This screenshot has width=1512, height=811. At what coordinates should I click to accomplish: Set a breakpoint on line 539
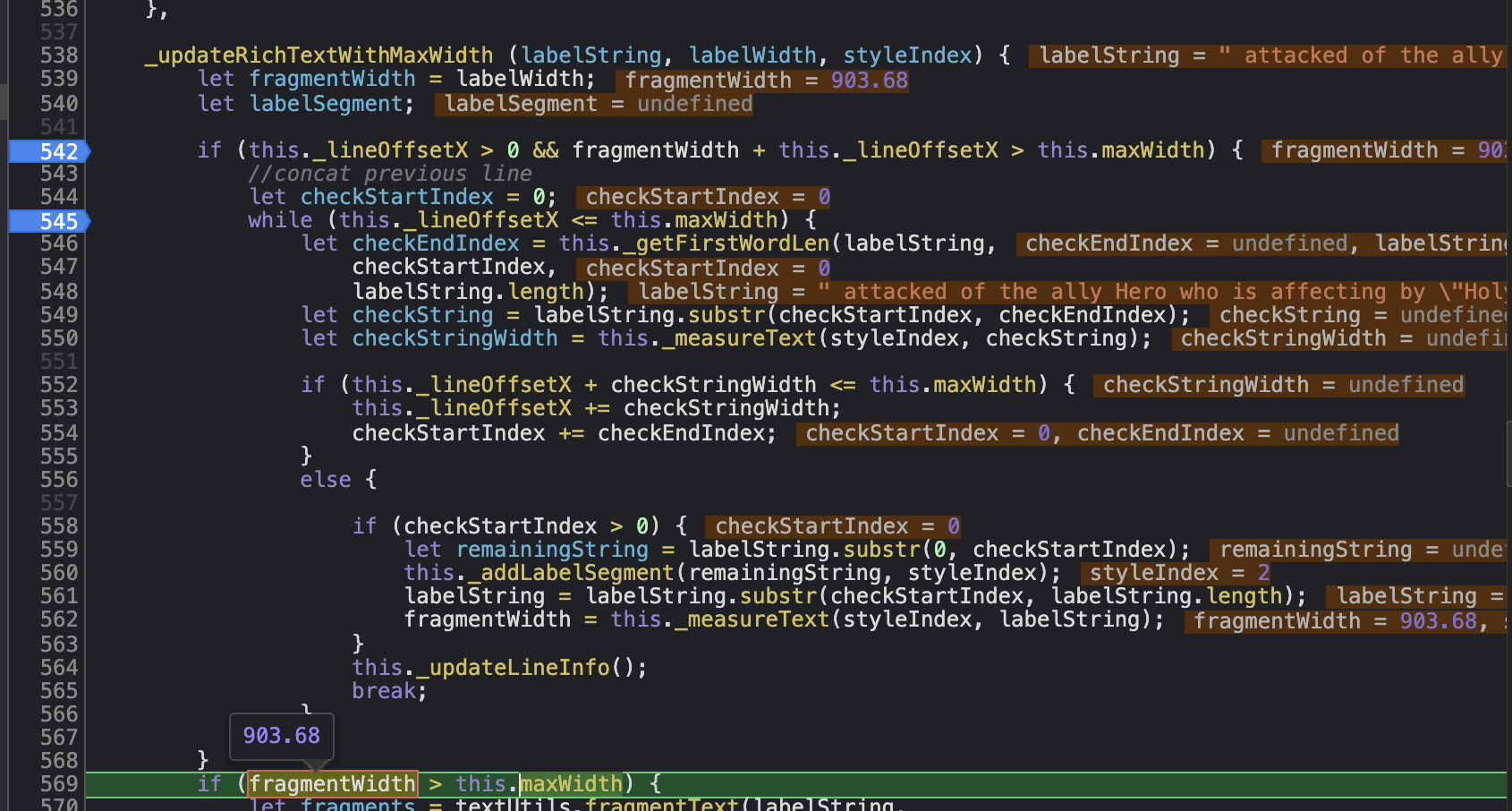click(x=59, y=79)
